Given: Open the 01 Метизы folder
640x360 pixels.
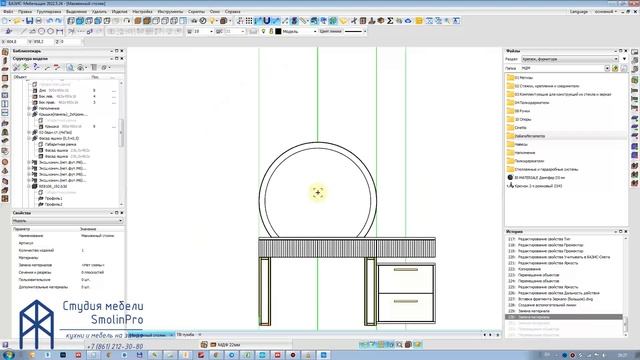Looking at the screenshot, I should pyautogui.click(x=523, y=78).
